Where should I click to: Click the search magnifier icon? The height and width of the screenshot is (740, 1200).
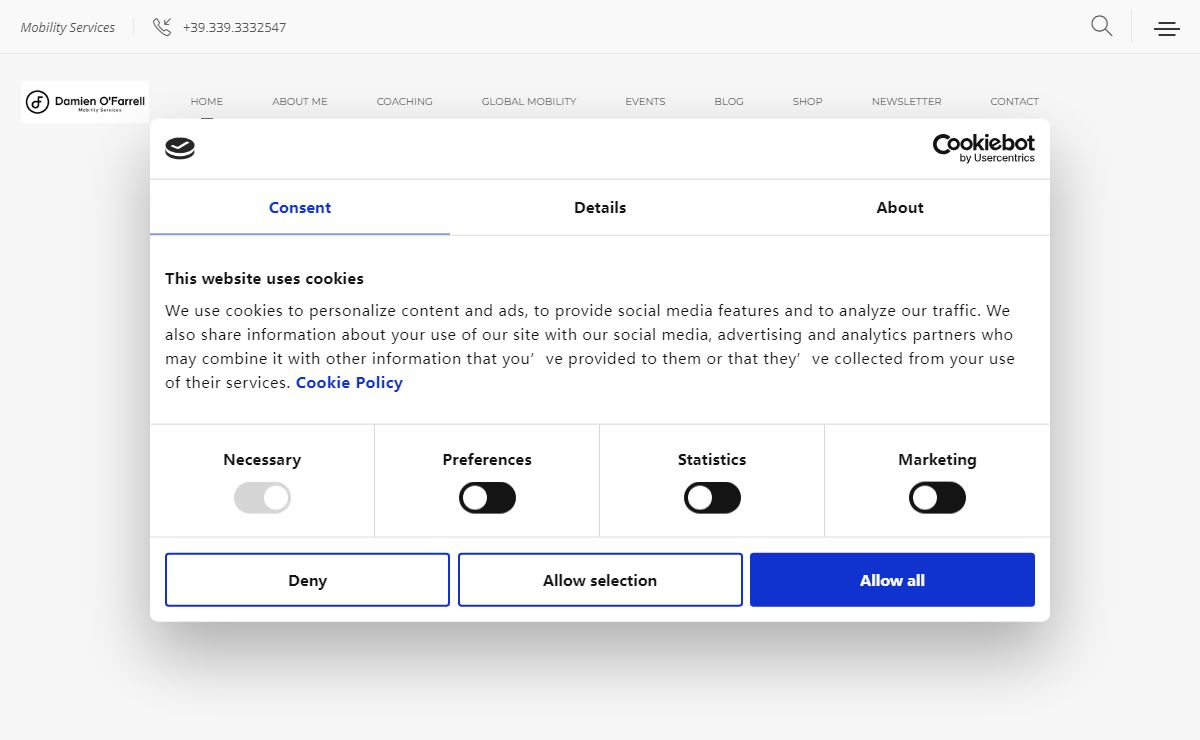coord(1101,26)
